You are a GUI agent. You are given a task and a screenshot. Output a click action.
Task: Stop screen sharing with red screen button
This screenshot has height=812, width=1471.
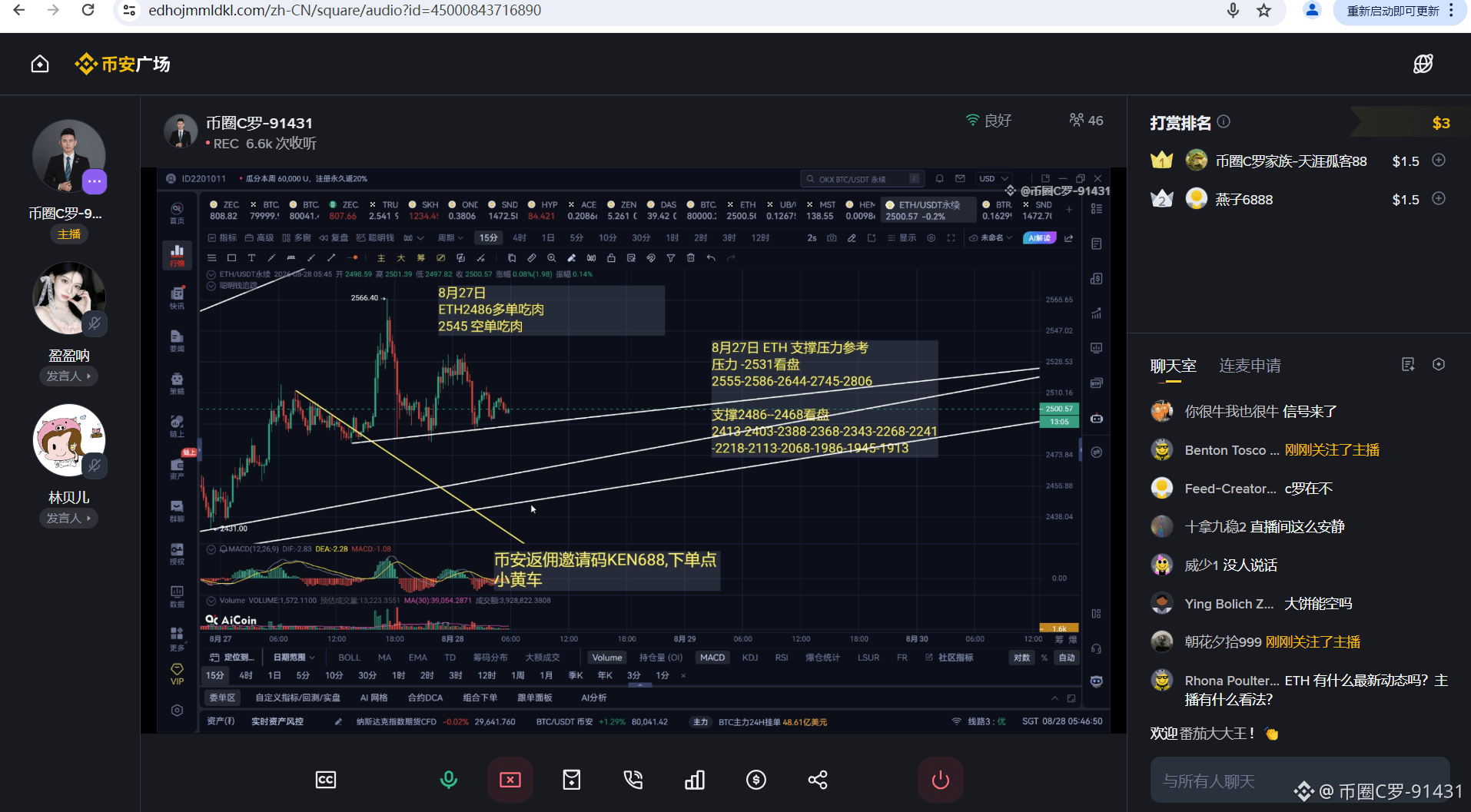click(510, 780)
